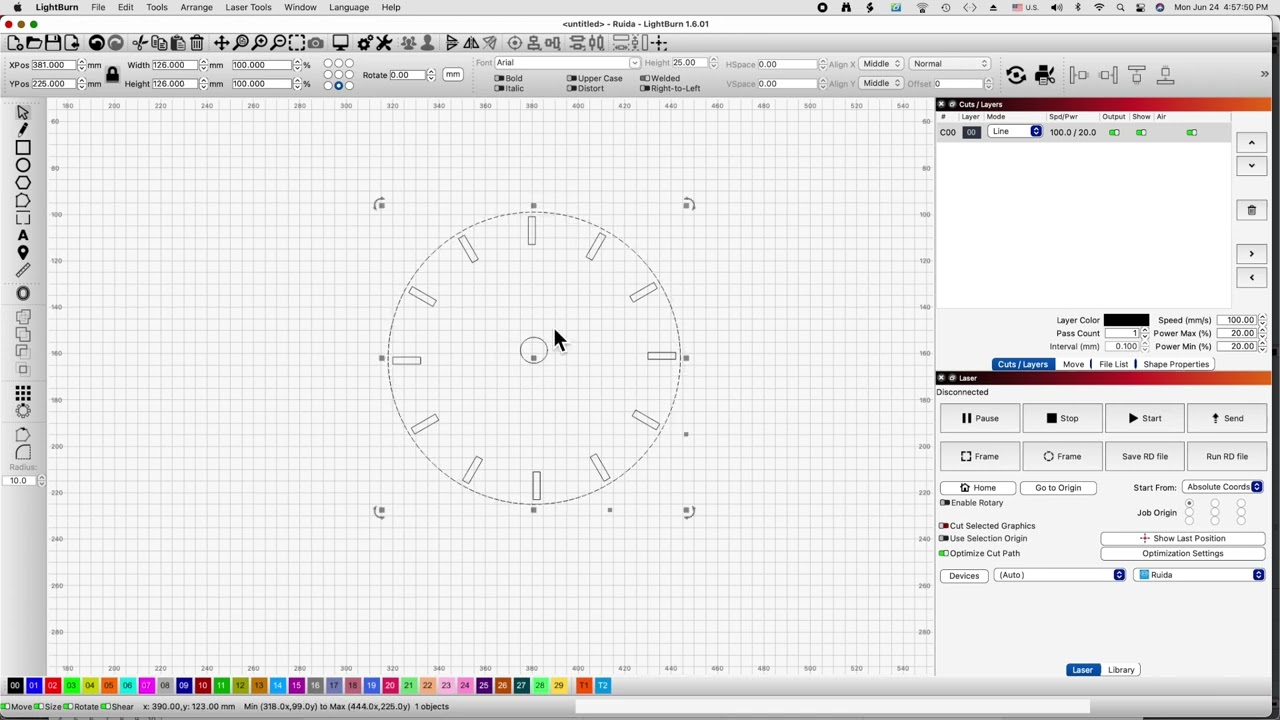
Task: Open the Arrange menu
Action: point(196,7)
